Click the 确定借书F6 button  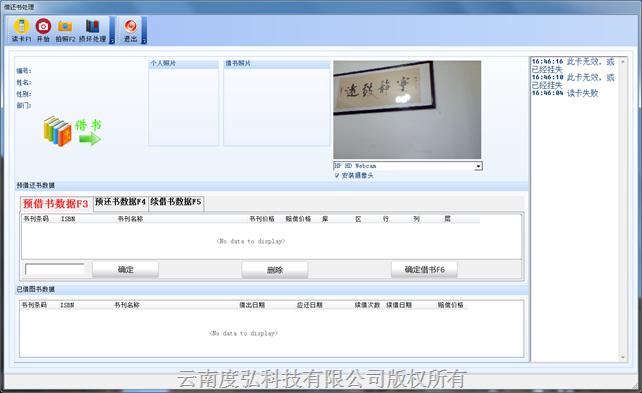[424, 270]
